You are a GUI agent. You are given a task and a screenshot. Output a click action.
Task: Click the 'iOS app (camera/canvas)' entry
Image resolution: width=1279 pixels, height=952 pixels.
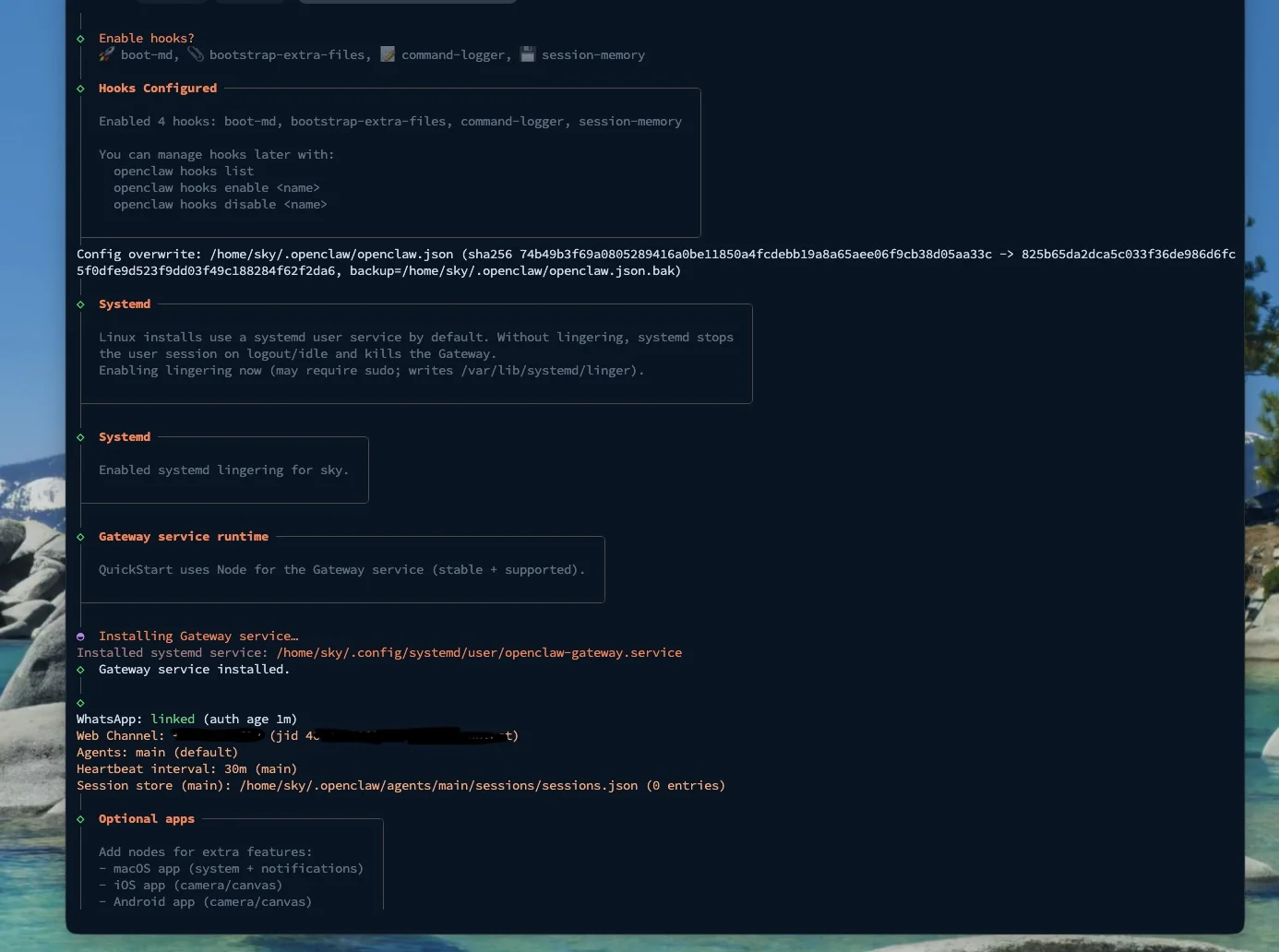pyautogui.click(x=191, y=886)
